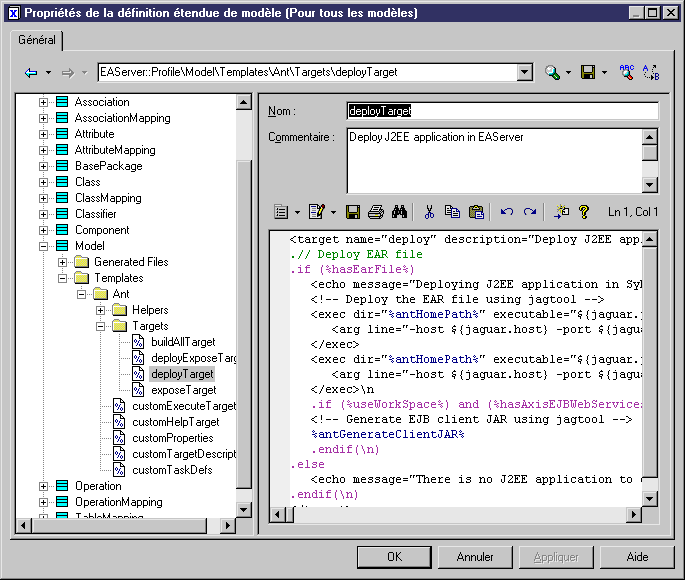Click the back navigation arrow
The height and width of the screenshot is (580, 685).
pyautogui.click(x=31, y=73)
